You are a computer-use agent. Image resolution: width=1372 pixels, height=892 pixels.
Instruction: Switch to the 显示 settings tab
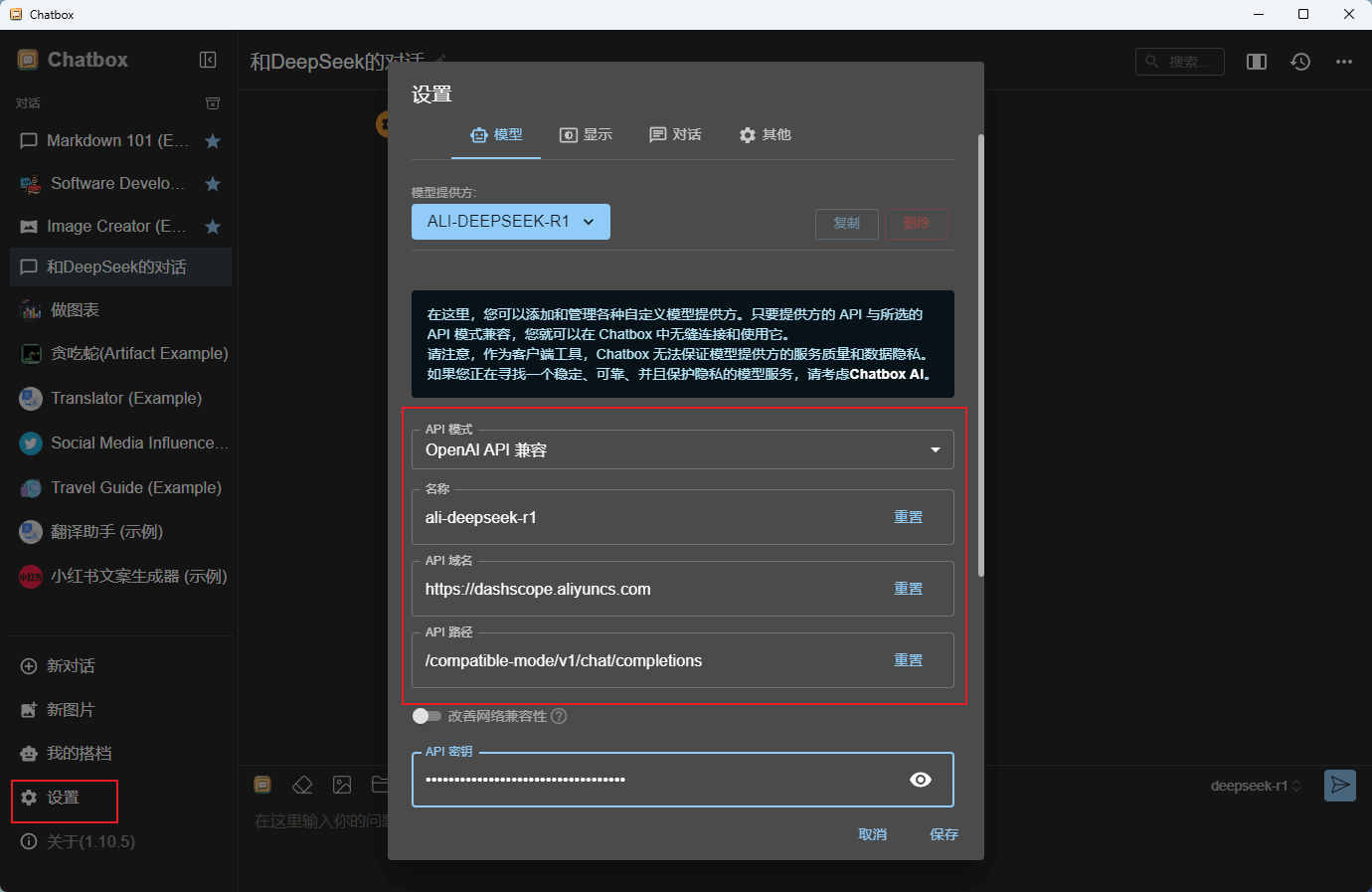click(586, 135)
